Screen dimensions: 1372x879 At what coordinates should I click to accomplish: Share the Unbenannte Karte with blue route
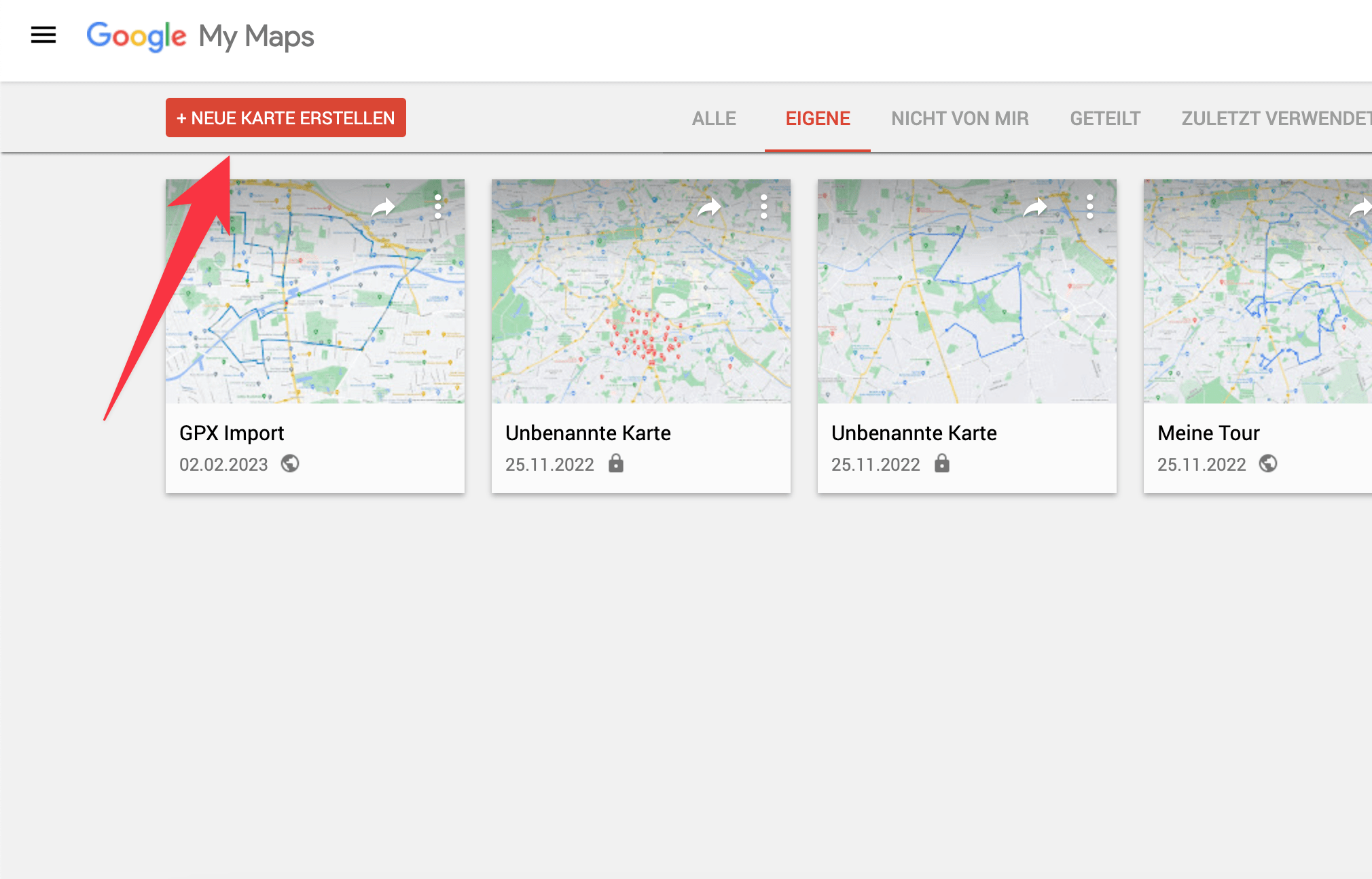1036,207
